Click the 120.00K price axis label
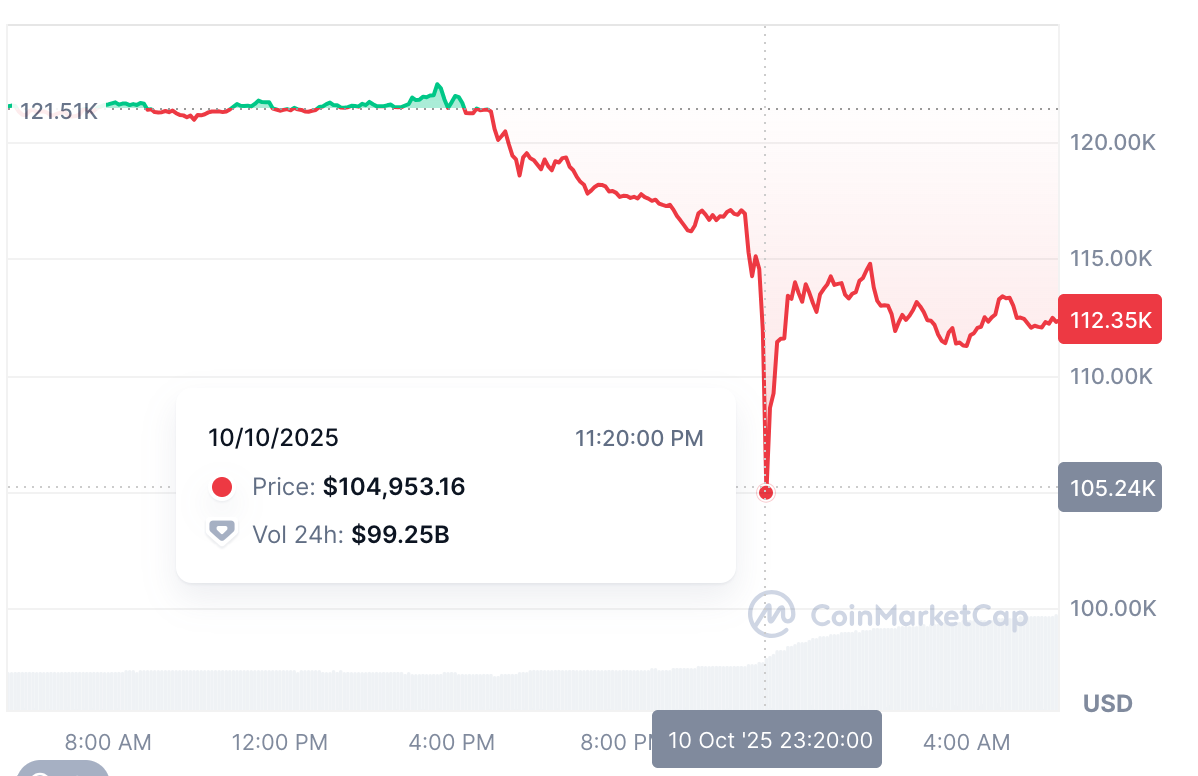This screenshot has height=776, width=1198. 1112,143
